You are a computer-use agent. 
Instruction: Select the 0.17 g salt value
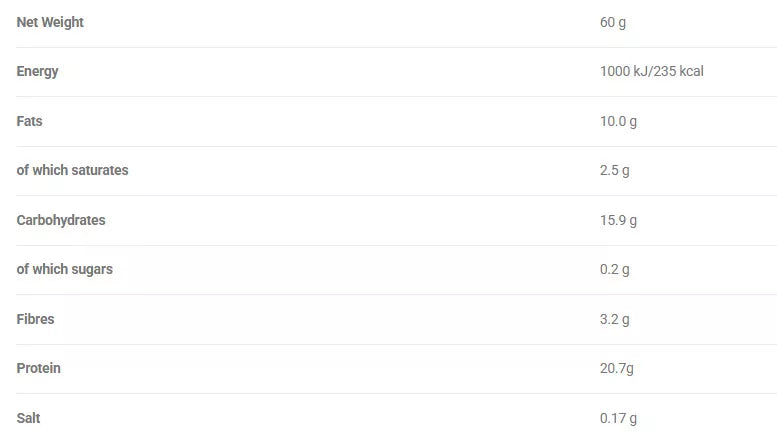618,418
